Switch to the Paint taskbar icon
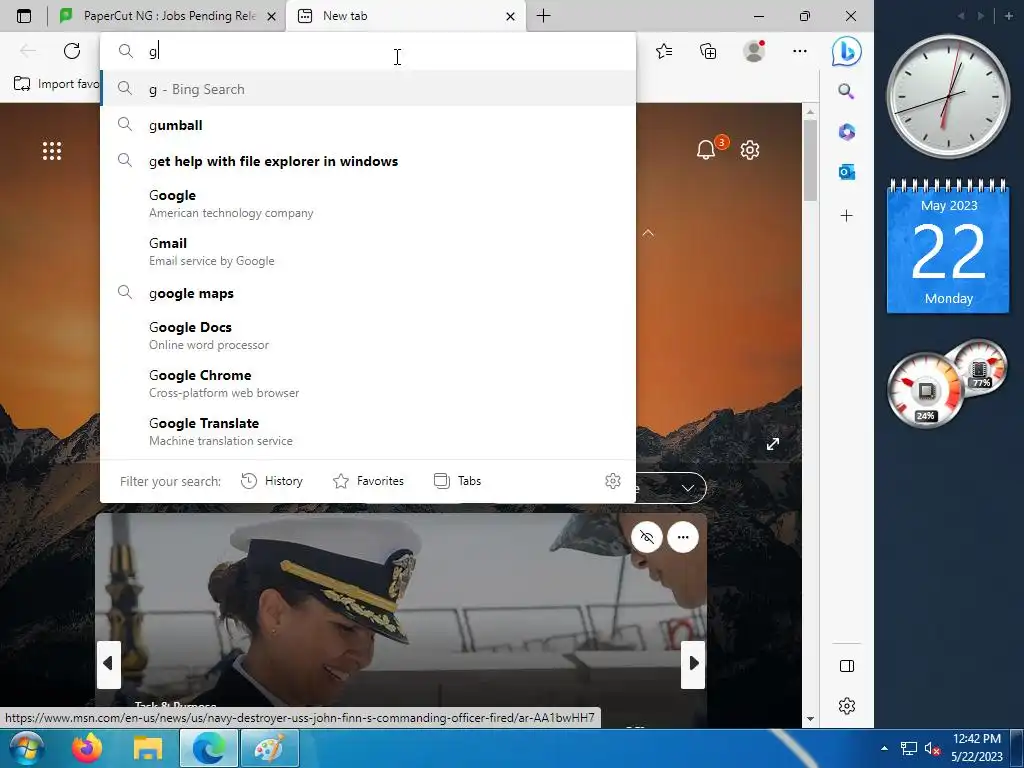This screenshot has height=768, width=1024. click(270, 748)
